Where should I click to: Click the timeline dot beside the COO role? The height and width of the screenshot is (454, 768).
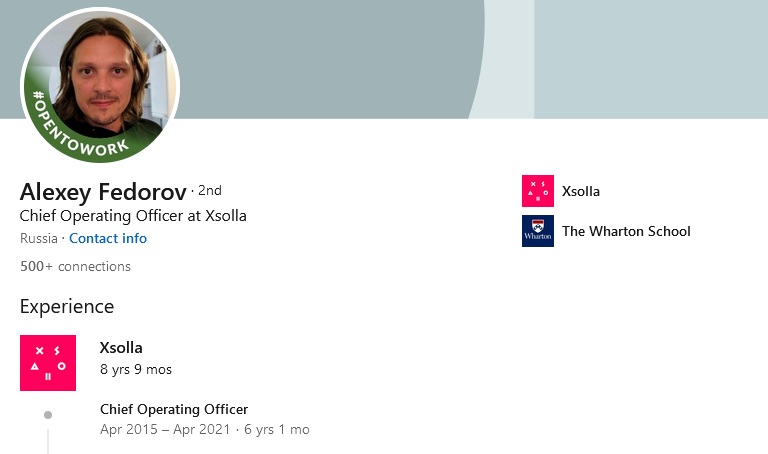(48, 414)
